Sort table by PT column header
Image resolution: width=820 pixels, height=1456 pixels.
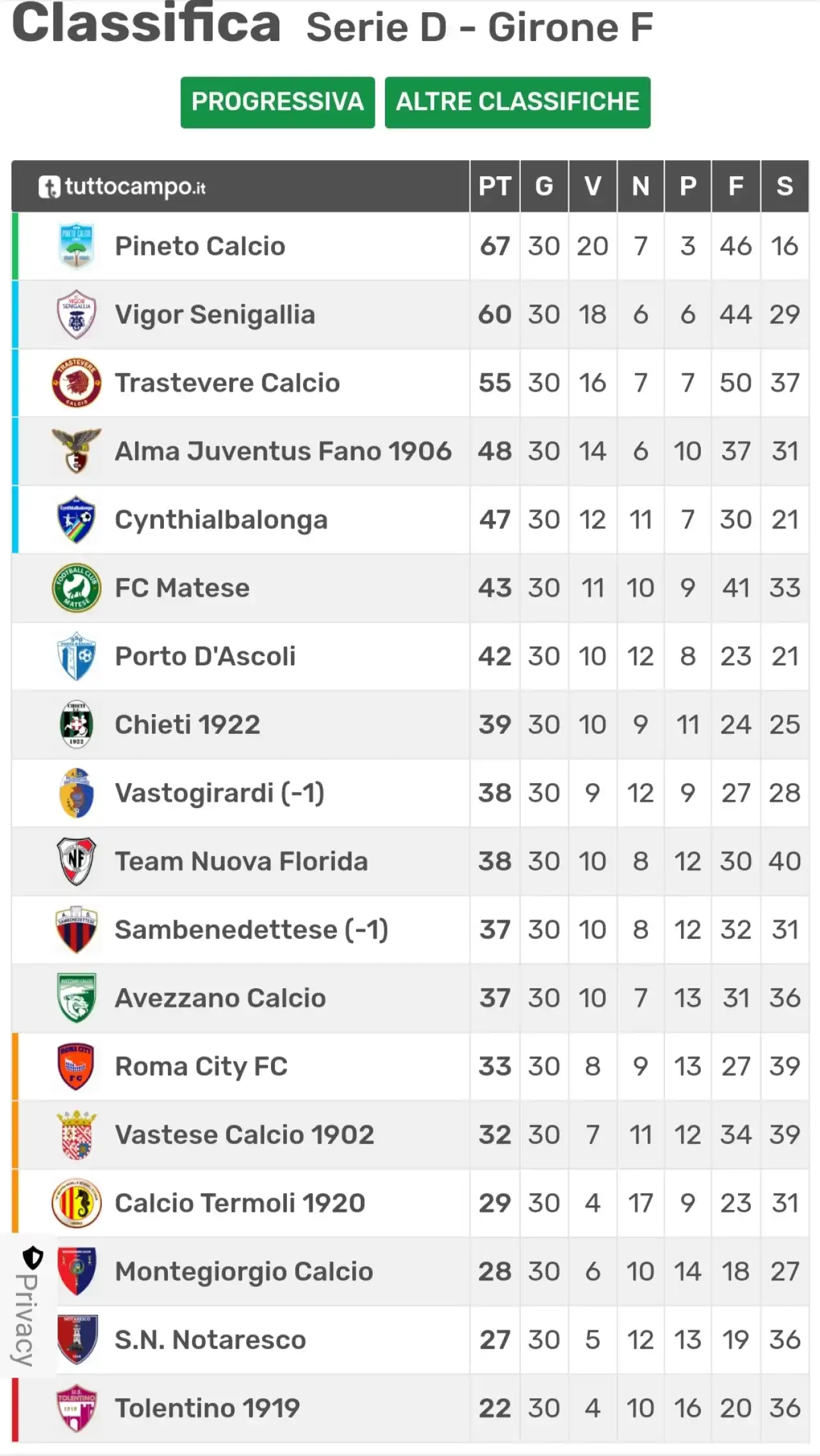click(495, 186)
